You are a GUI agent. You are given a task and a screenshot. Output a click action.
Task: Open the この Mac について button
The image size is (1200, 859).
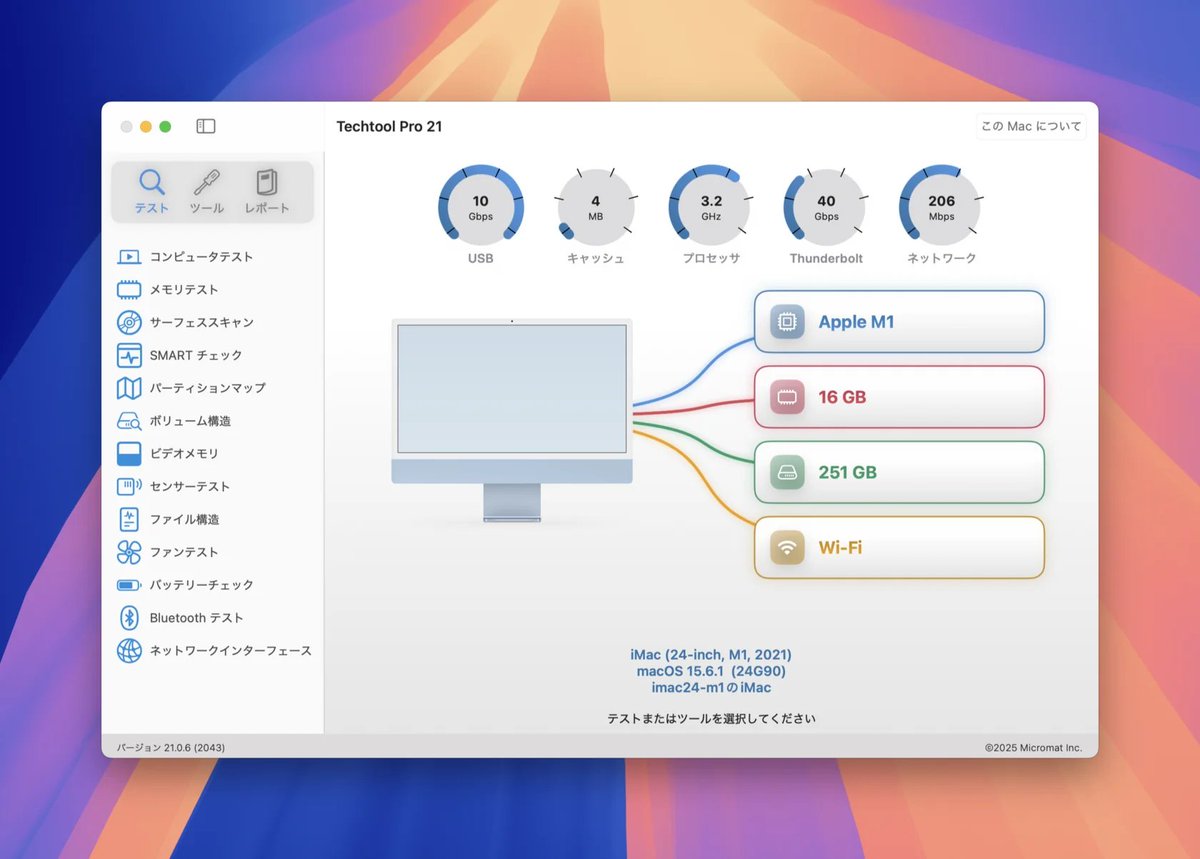pyautogui.click(x=1031, y=127)
